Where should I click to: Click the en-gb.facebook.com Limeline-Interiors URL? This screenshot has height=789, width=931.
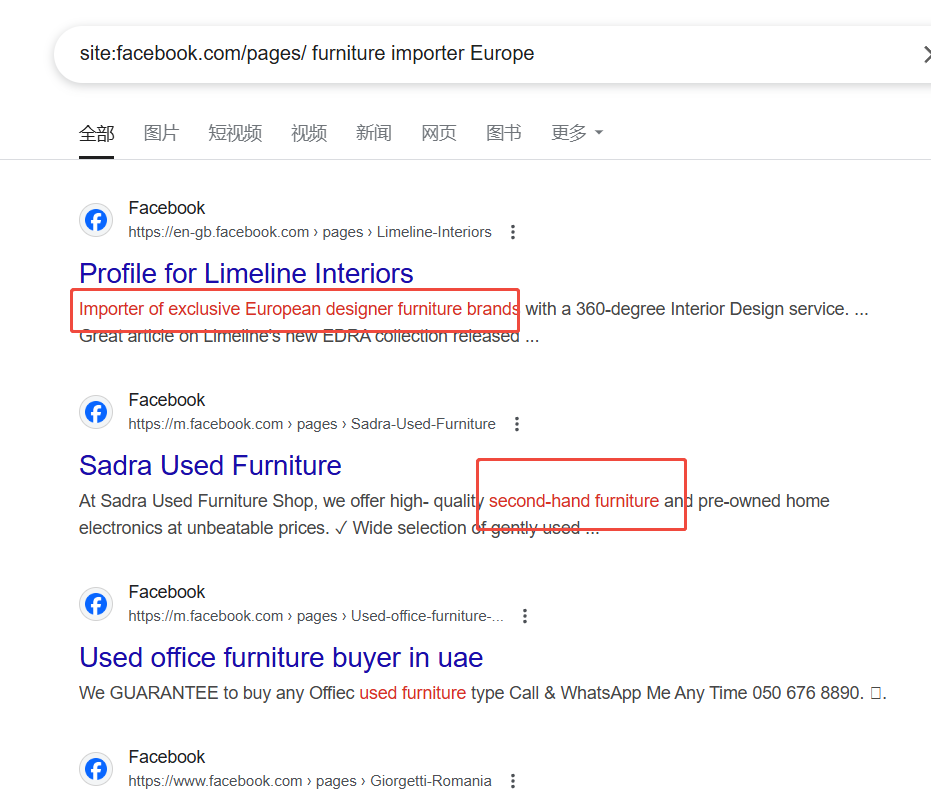[310, 232]
